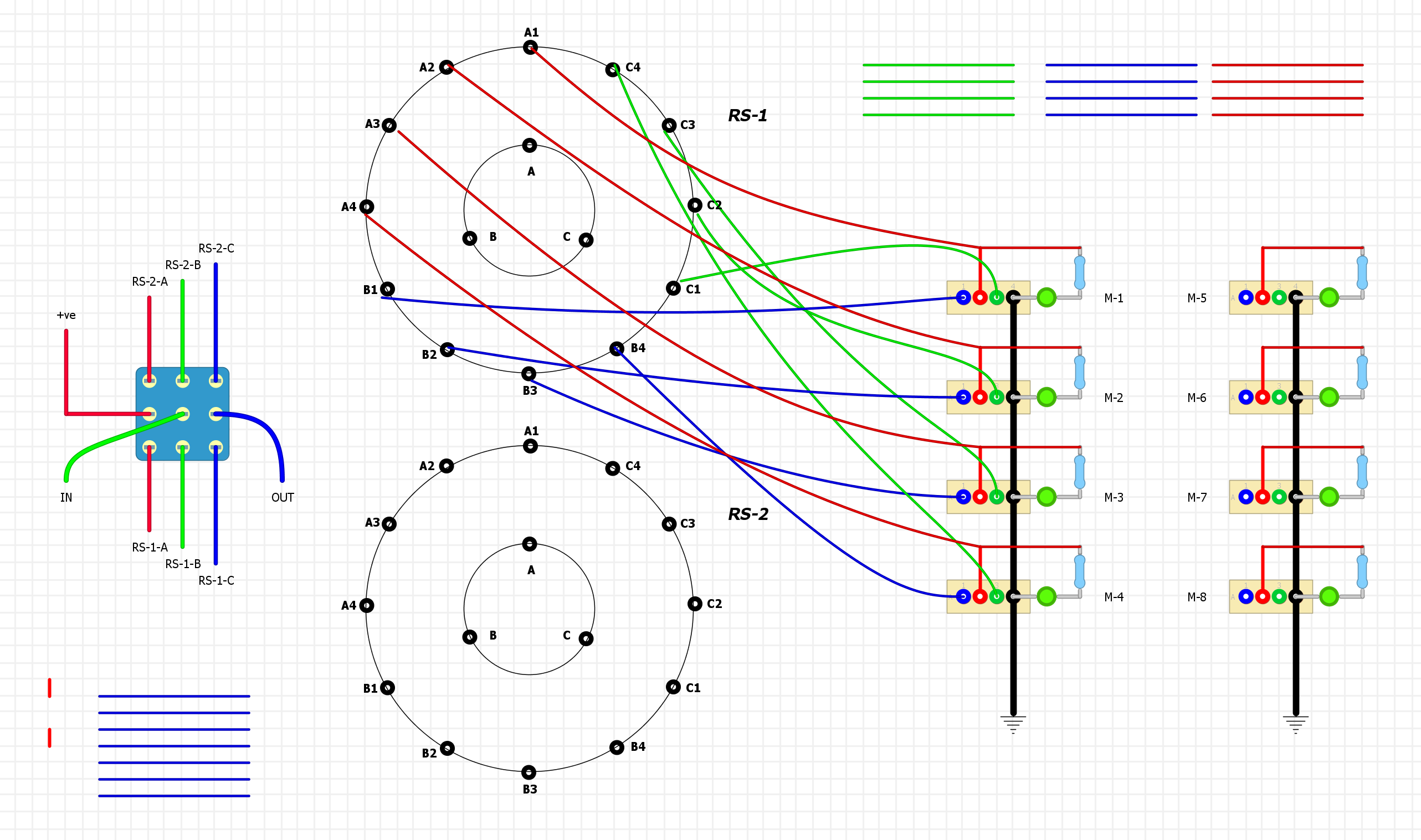Select the RS-2-C wire label

pos(216,249)
